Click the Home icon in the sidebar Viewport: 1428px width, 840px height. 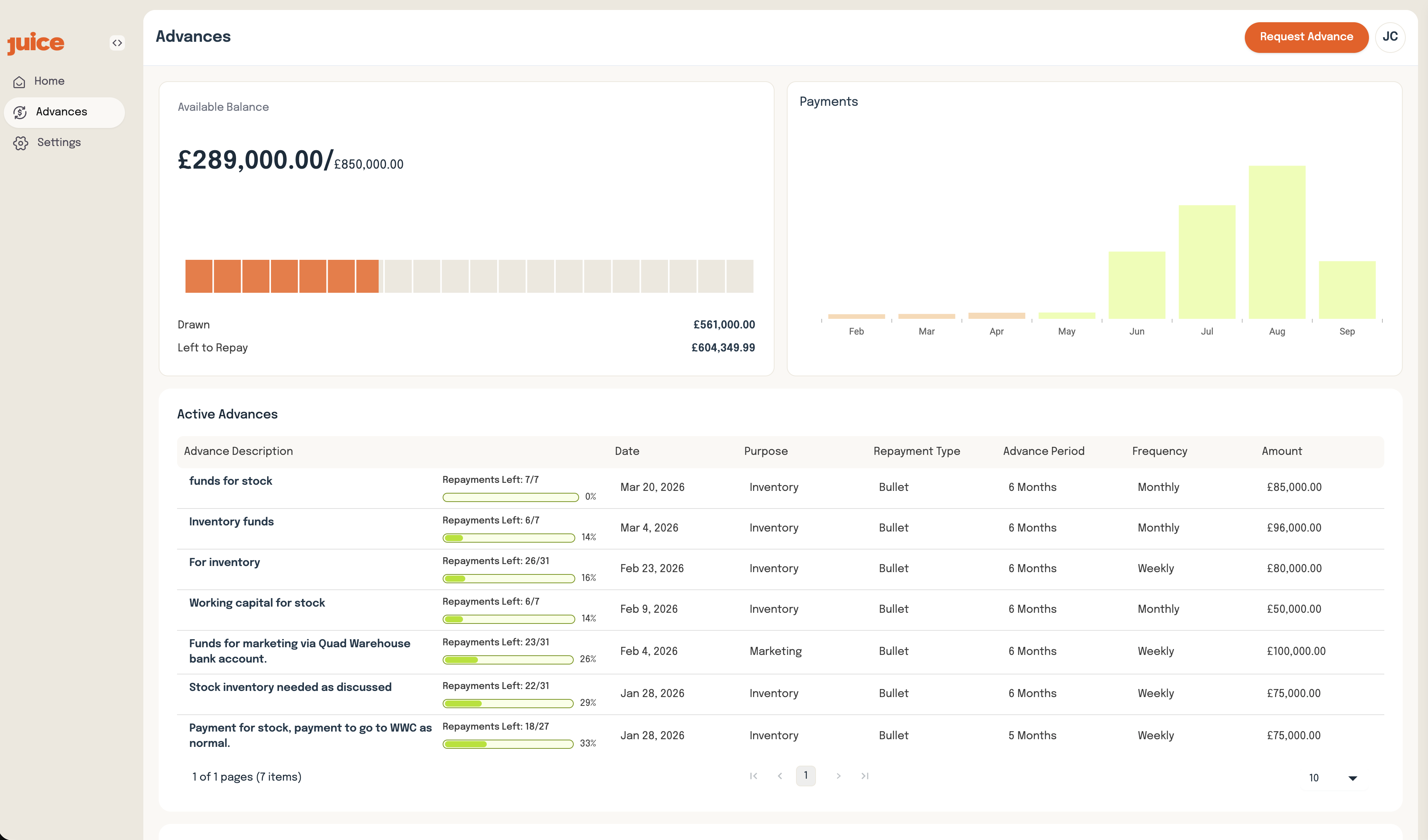point(20,81)
